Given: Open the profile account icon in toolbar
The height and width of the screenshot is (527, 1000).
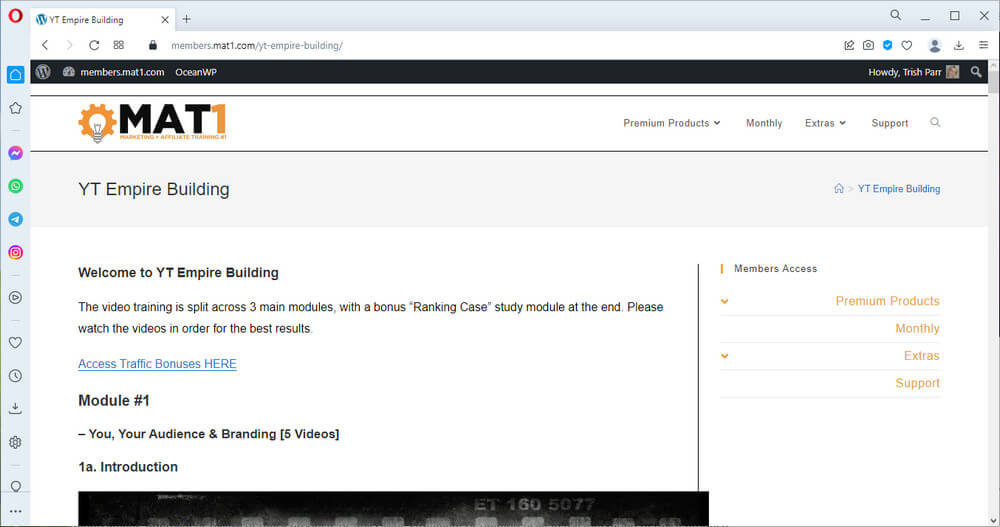Looking at the screenshot, I should pos(935,45).
